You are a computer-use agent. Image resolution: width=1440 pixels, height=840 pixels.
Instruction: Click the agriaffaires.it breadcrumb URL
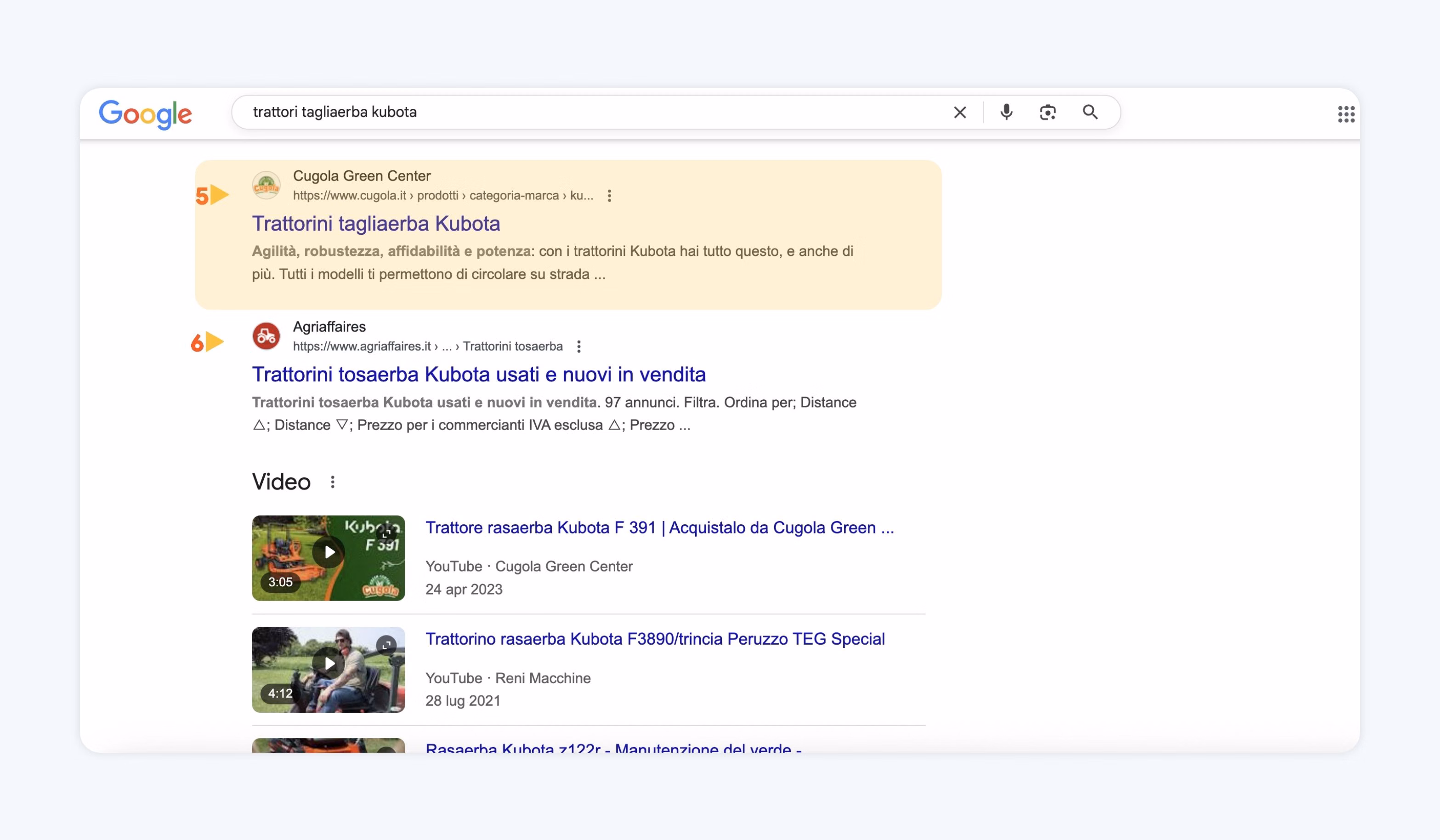pyautogui.click(x=428, y=346)
